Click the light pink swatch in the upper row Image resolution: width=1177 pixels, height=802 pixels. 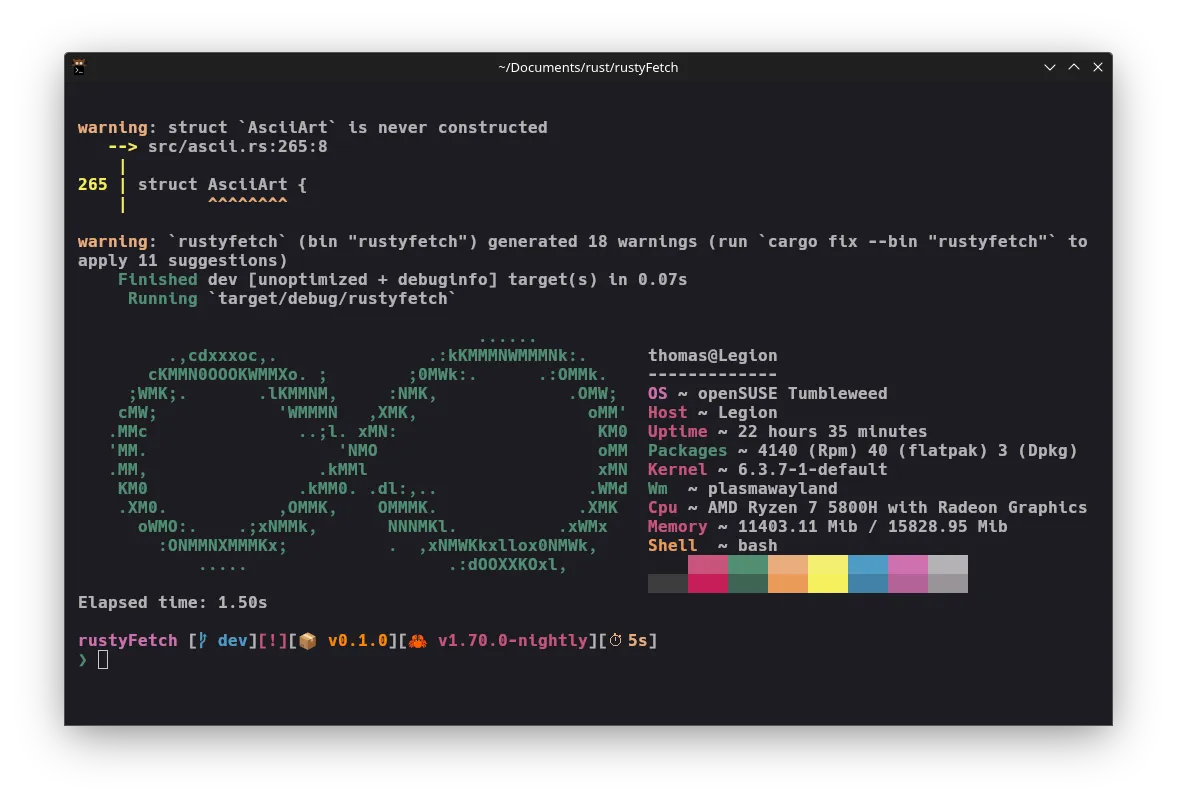click(x=908, y=565)
